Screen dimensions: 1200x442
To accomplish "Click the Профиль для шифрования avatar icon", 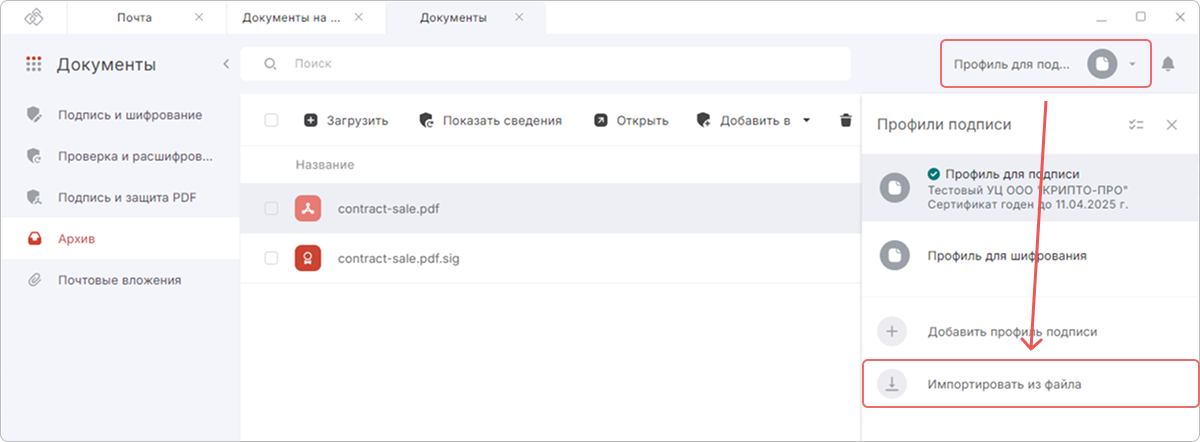I will [x=894, y=255].
